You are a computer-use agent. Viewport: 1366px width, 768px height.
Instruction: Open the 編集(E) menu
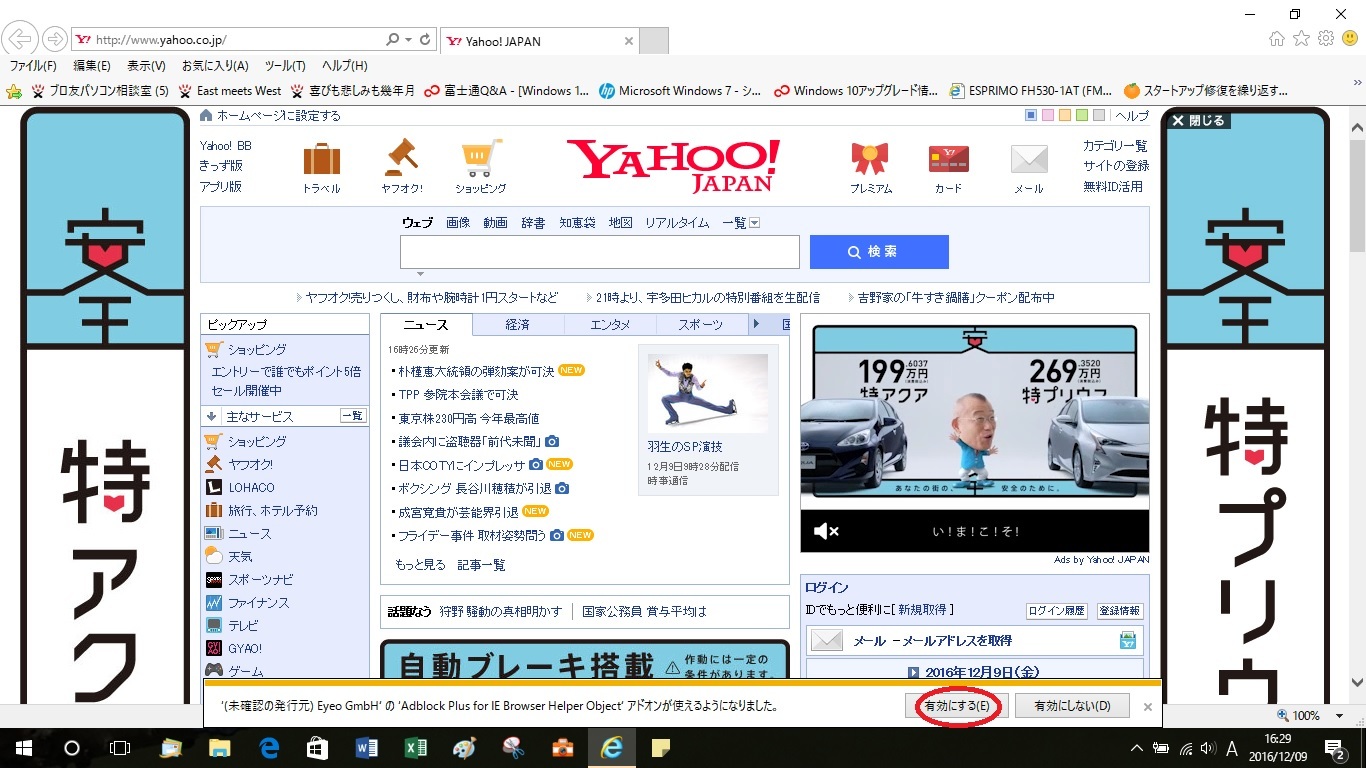92,66
